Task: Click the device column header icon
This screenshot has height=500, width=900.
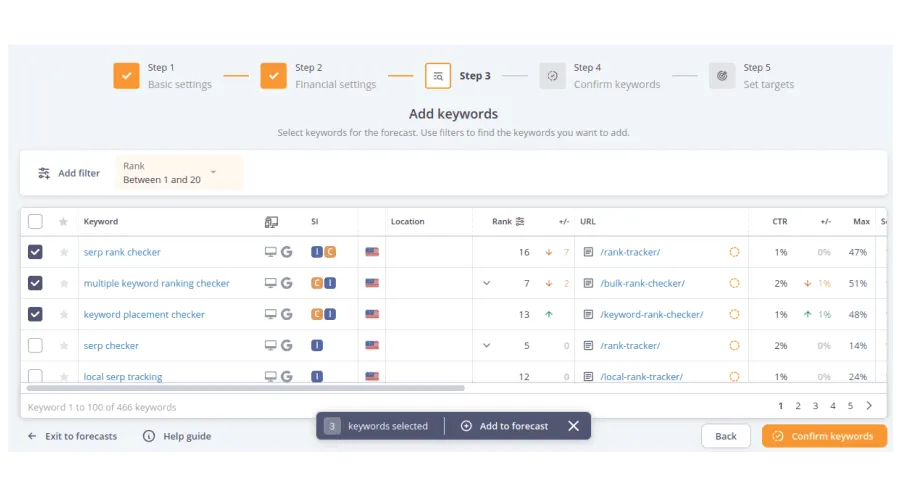Action: click(x=271, y=222)
